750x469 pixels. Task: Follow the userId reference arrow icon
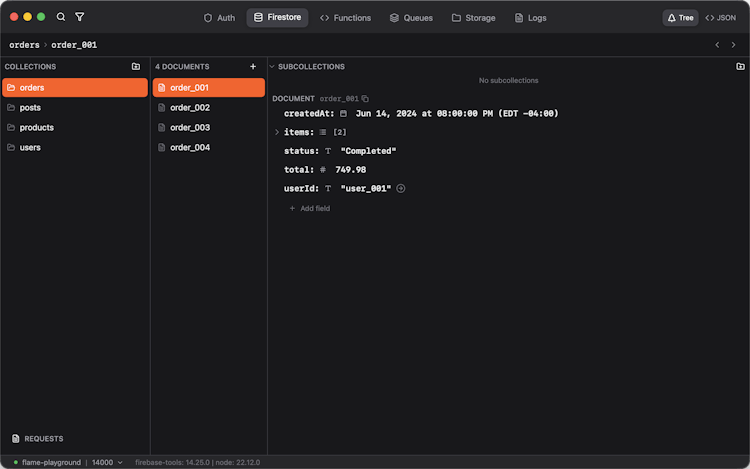401,188
